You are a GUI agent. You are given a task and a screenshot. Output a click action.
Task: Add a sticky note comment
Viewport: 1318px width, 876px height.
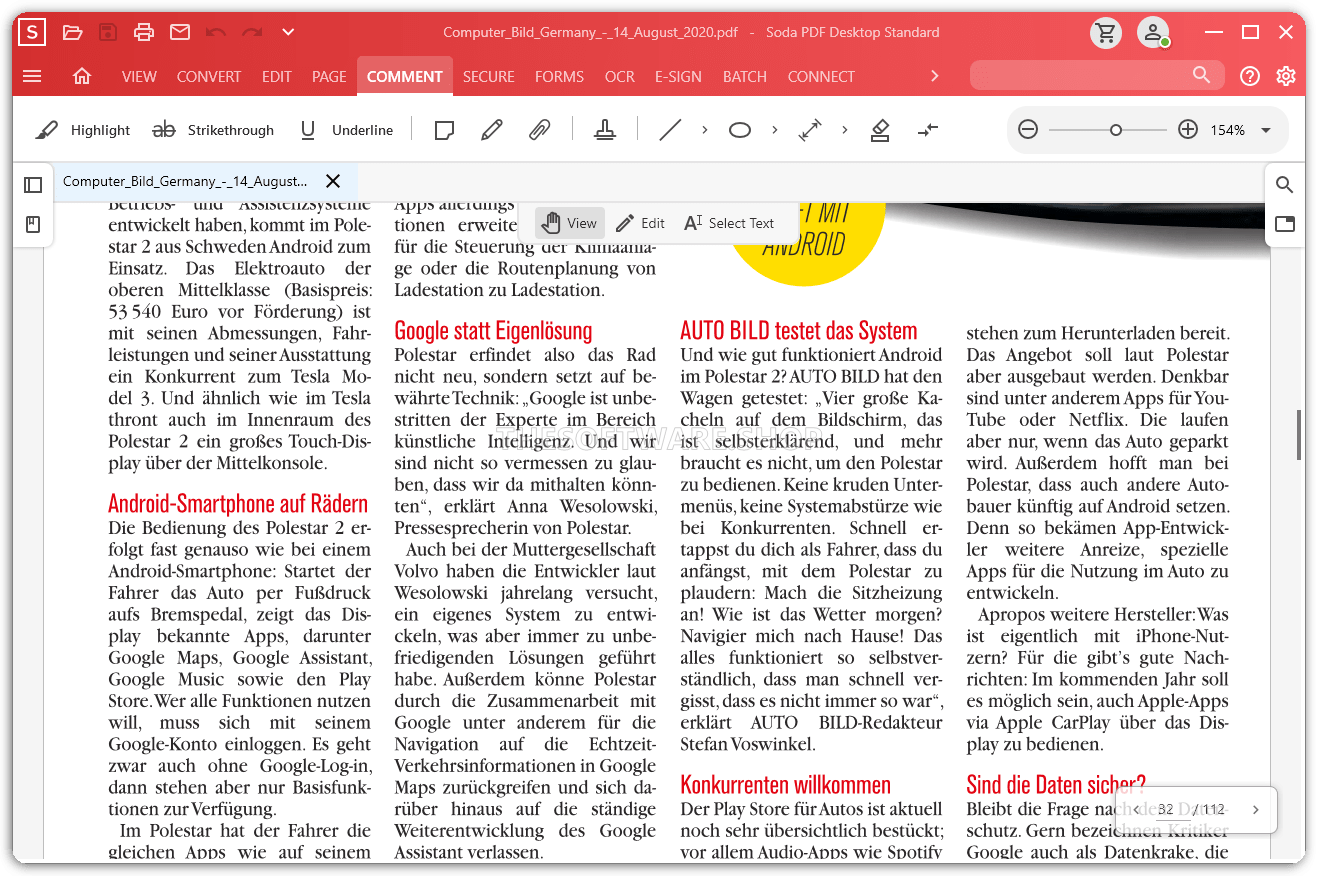click(444, 130)
